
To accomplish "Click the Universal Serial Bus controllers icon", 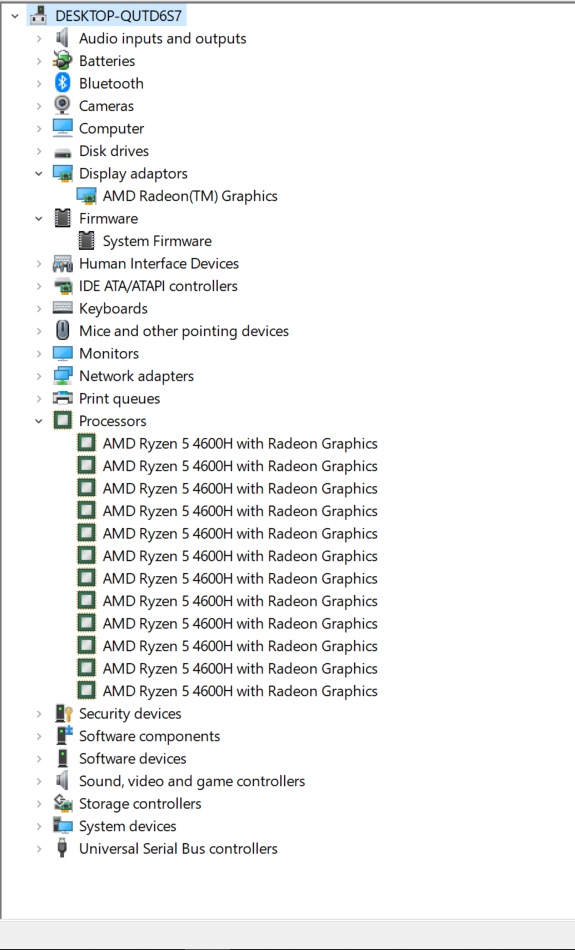I will [x=62, y=848].
